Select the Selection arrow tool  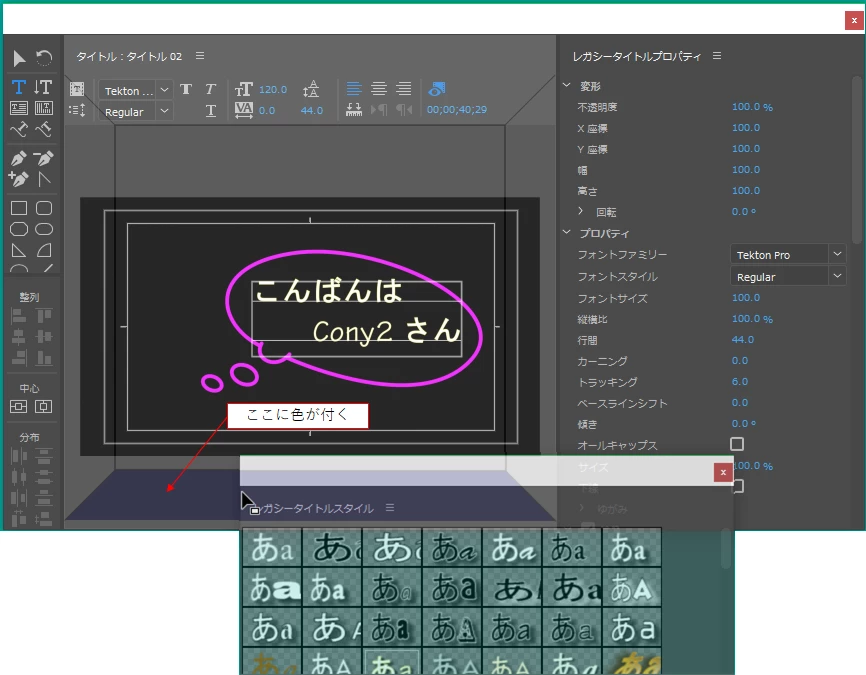[18, 58]
